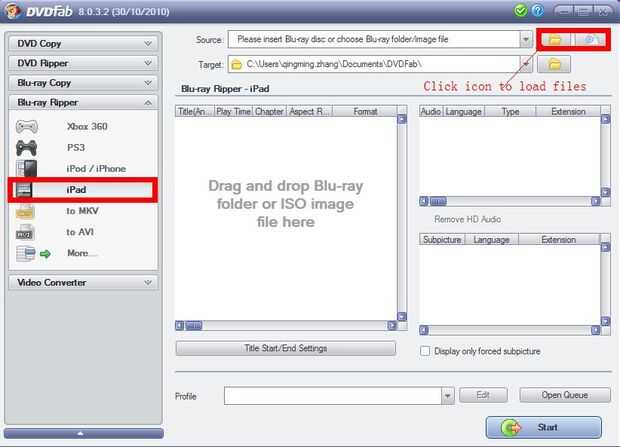
Task: Click the iPod / iPhone device icon
Action: pyautogui.click(x=26, y=169)
